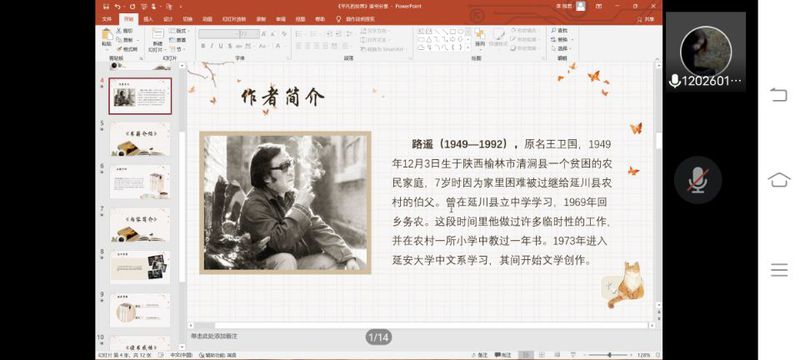Unmute the microphone with the slashed mic button
Screen dimensions: 800x360
click(697, 180)
